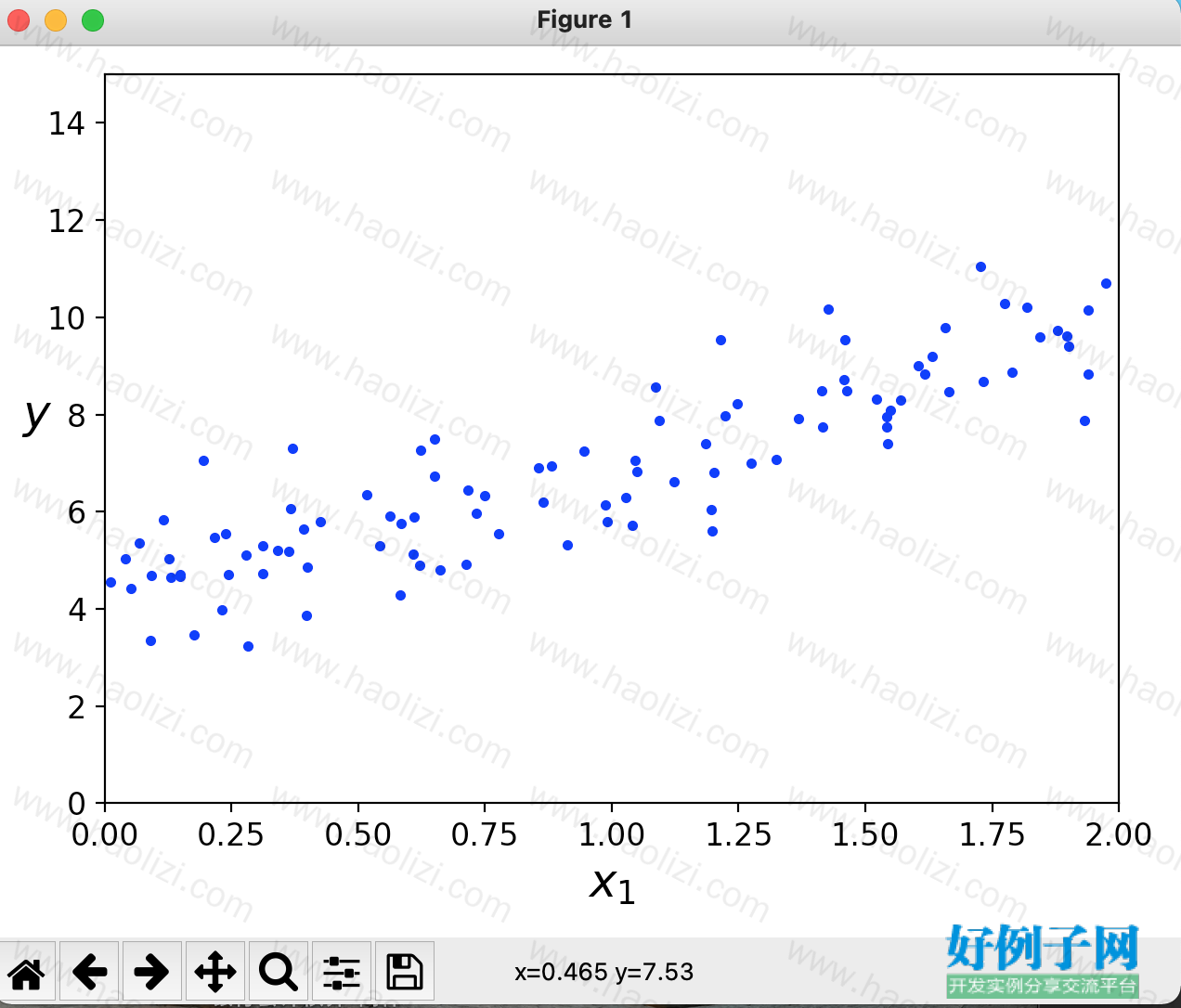Click the 4 y-axis tick label

(76, 610)
